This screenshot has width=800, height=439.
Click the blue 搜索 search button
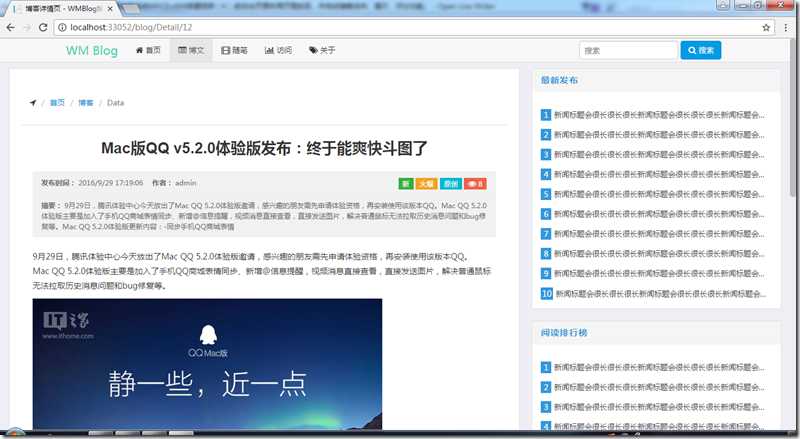coord(701,51)
